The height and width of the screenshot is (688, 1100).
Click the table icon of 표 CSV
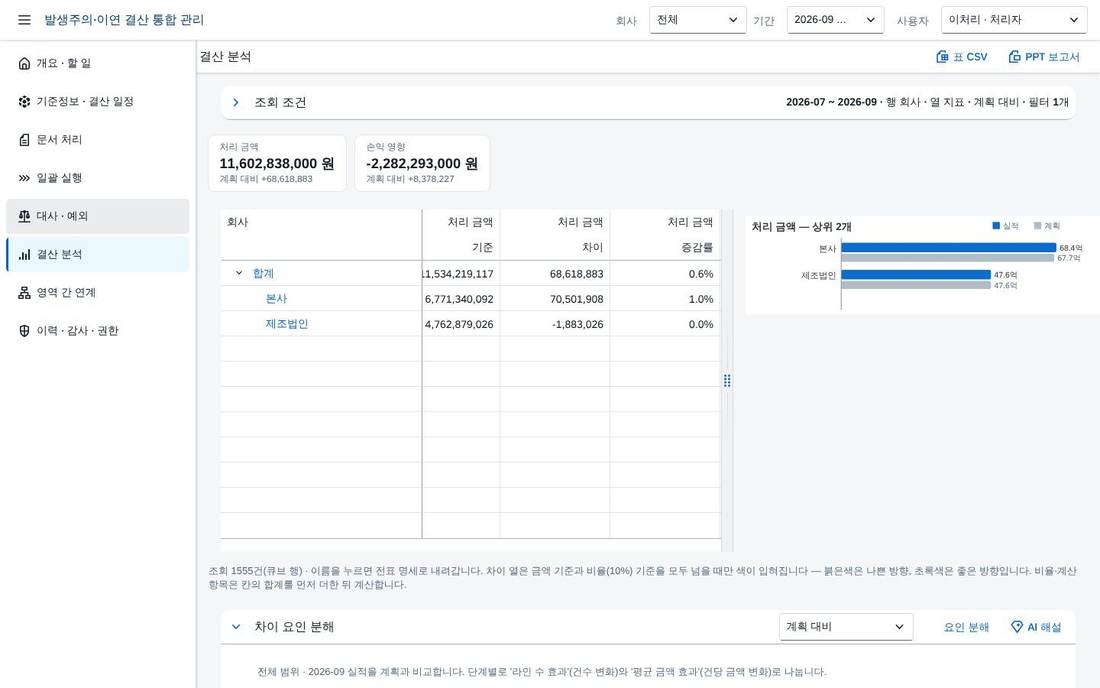point(942,57)
